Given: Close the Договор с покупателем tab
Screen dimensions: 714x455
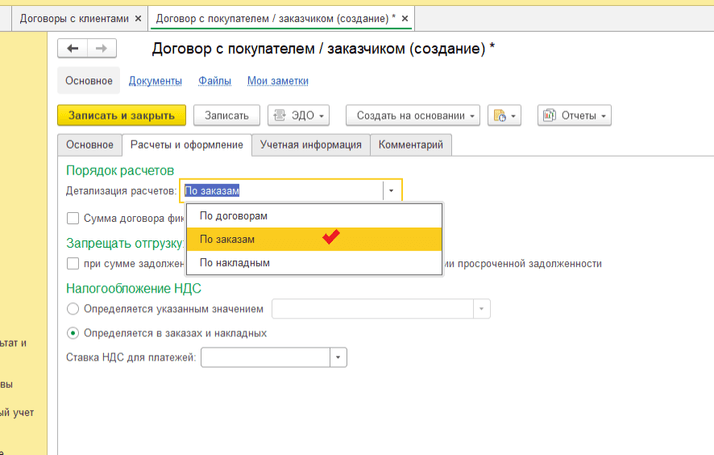Looking at the screenshot, I should click(x=405, y=18).
